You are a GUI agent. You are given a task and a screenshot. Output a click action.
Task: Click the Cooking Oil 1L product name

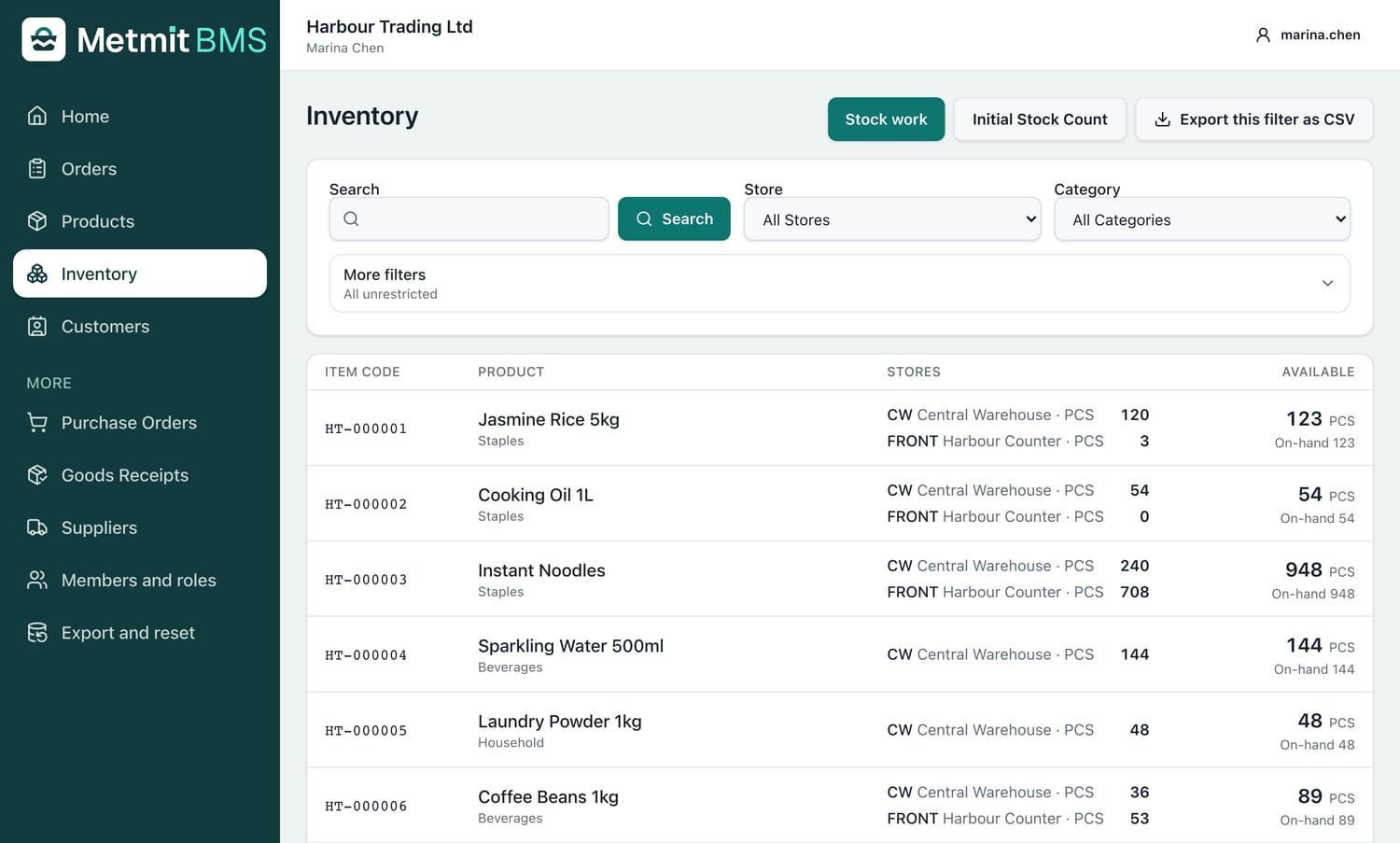[x=536, y=495]
